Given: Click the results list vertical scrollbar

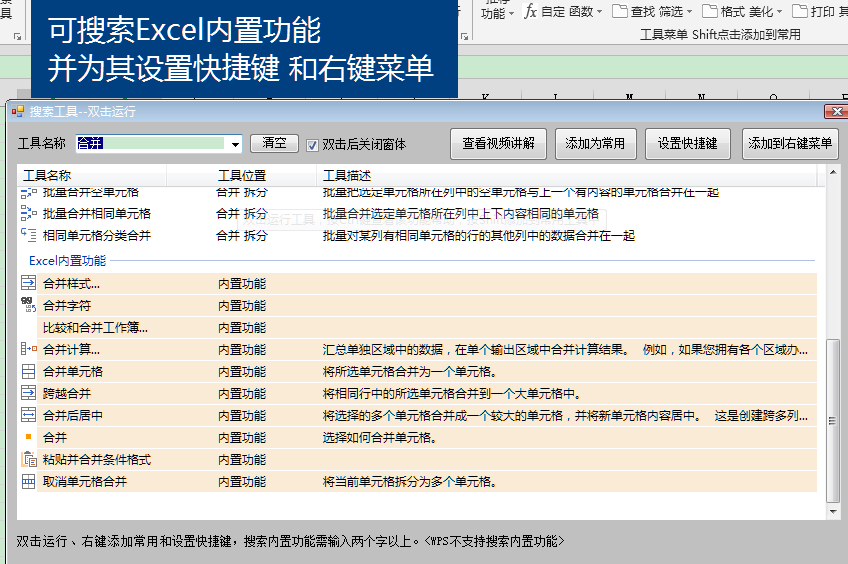Looking at the screenshot, I should click(x=832, y=400).
